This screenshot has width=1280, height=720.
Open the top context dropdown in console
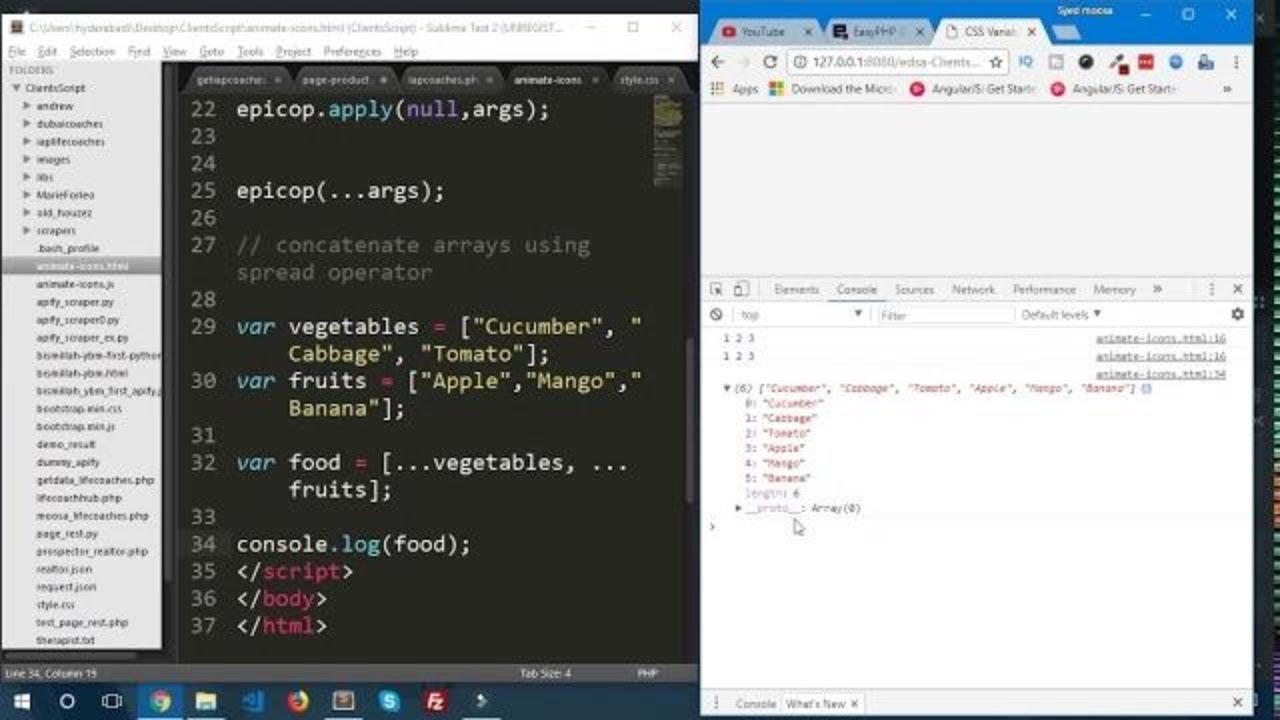point(800,314)
